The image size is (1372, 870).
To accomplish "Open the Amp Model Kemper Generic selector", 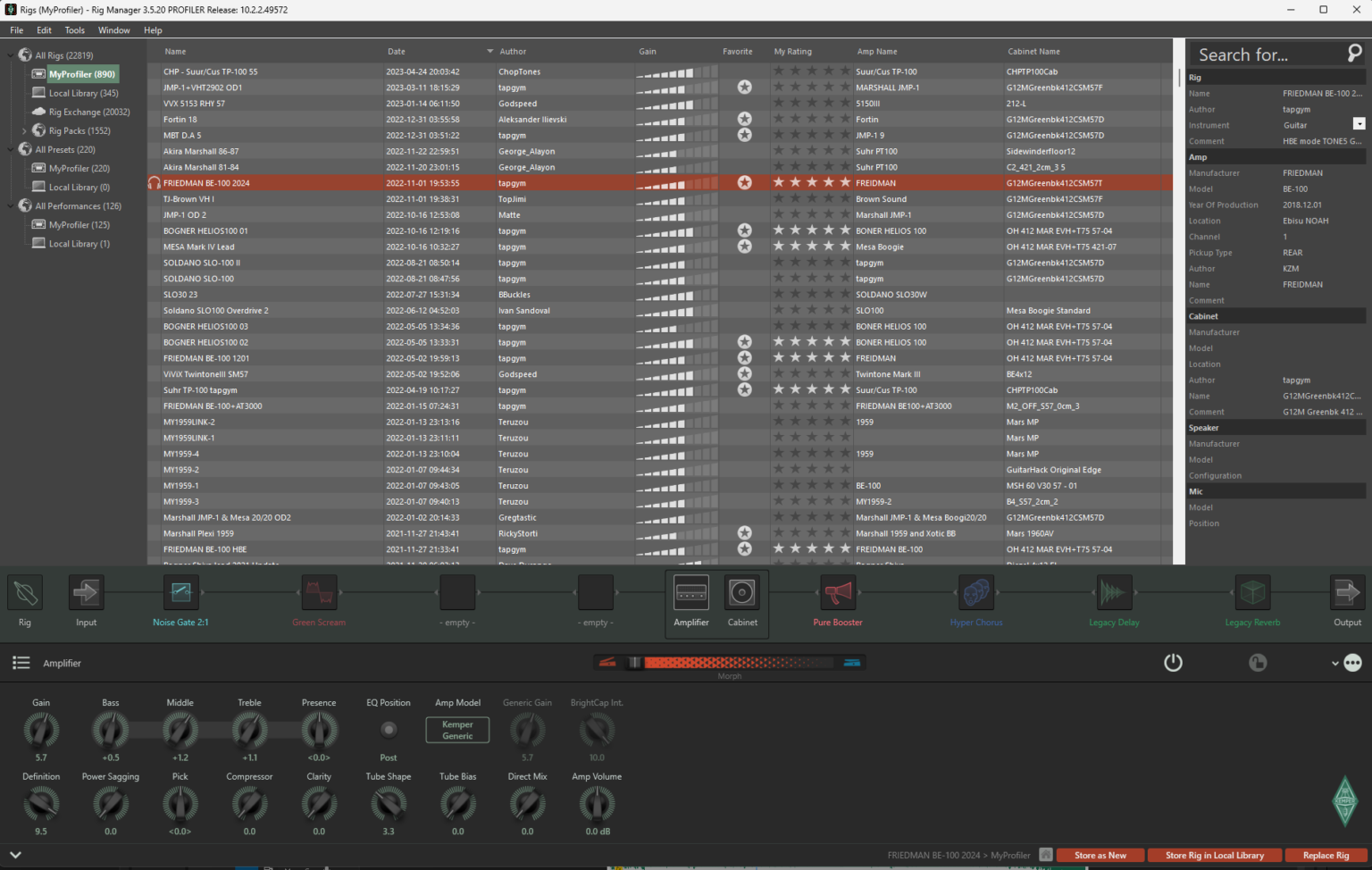I will tap(457, 730).
